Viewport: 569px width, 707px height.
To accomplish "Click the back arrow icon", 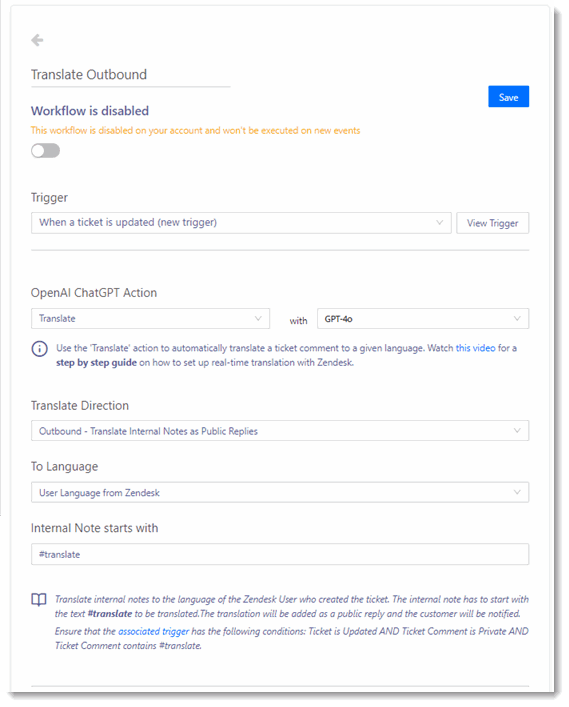I will (37, 40).
